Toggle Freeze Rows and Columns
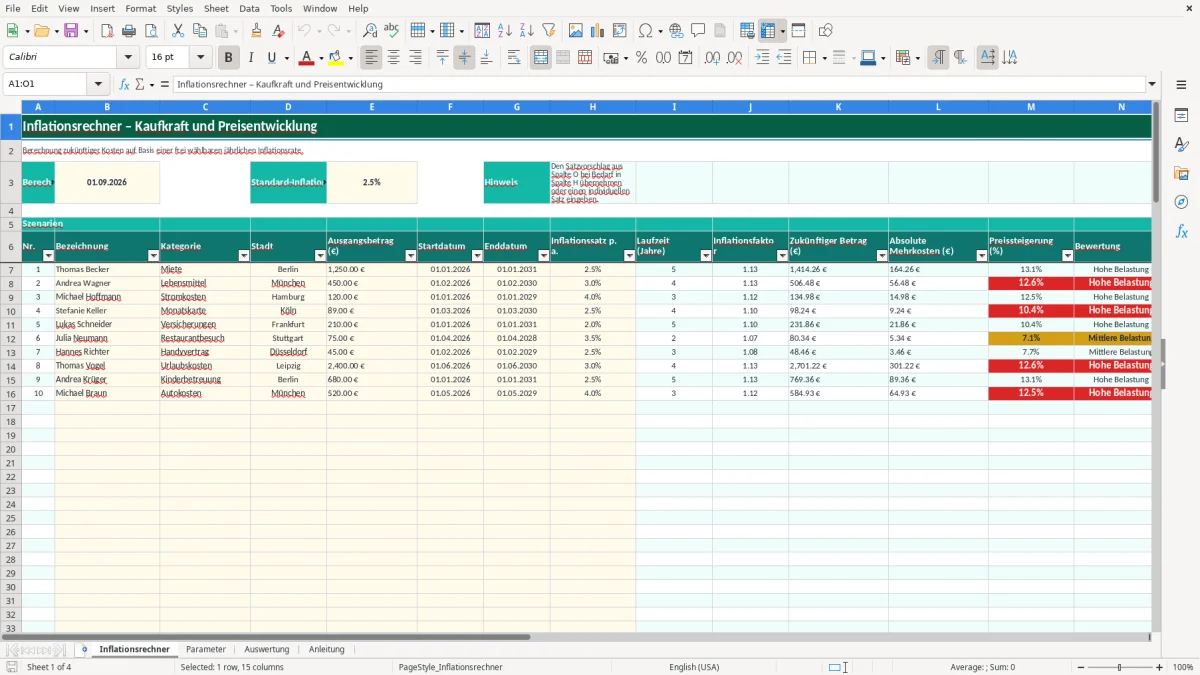This screenshot has height=675, width=1200. coord(768,31)
